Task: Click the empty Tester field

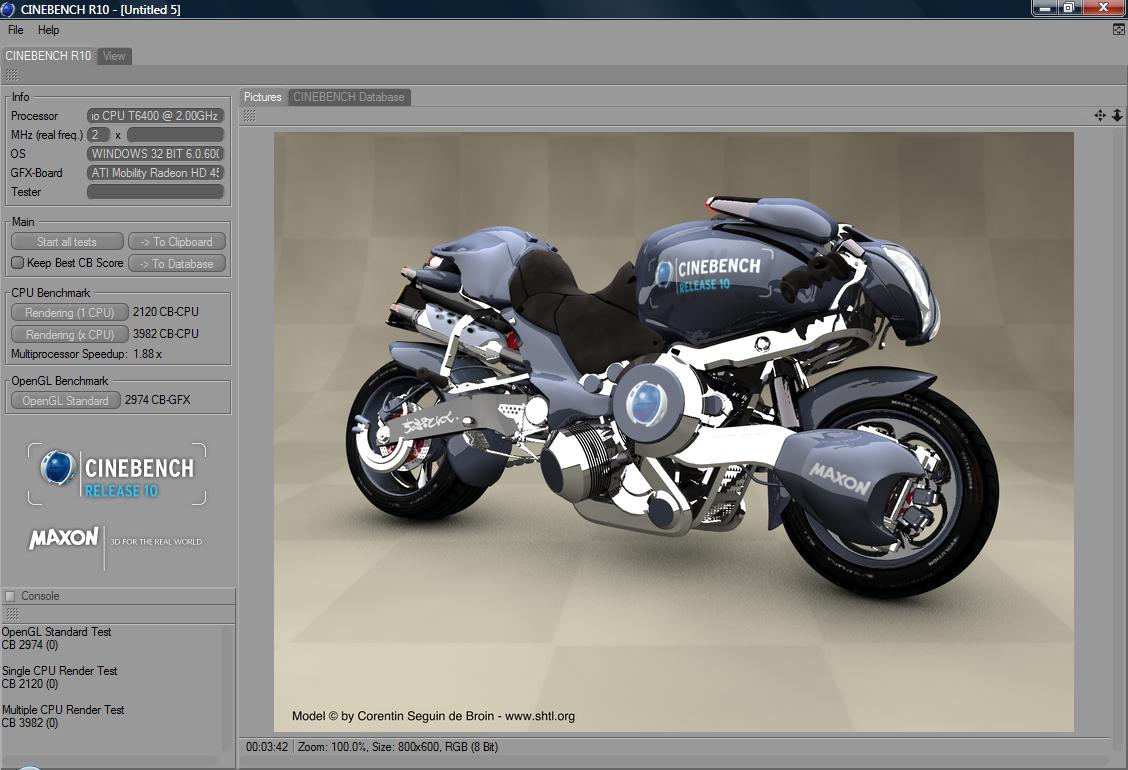Action: tap(155, 191)
